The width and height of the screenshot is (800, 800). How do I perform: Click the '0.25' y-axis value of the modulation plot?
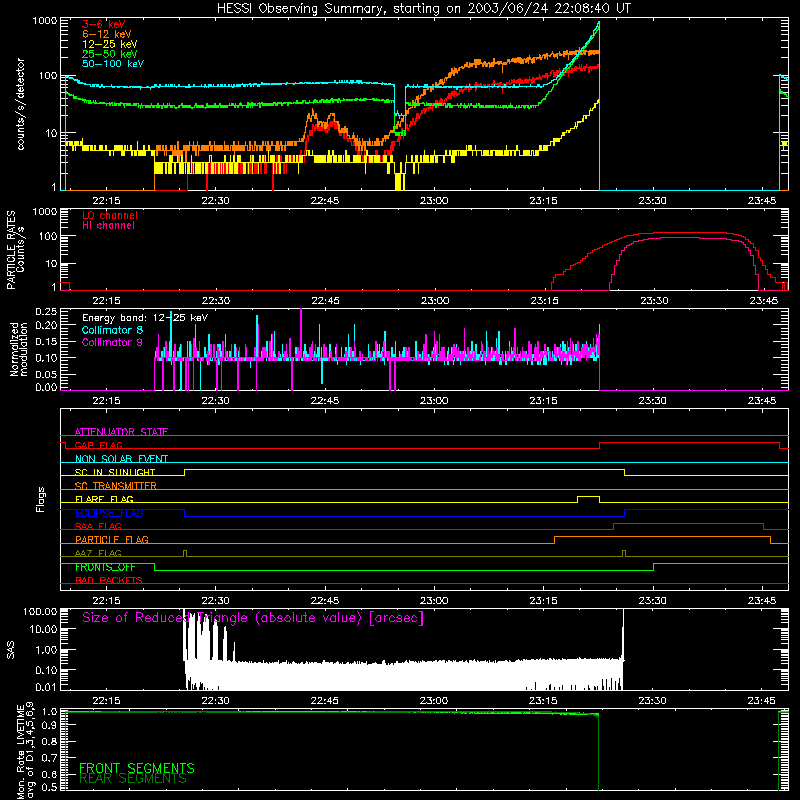point(46,311)
